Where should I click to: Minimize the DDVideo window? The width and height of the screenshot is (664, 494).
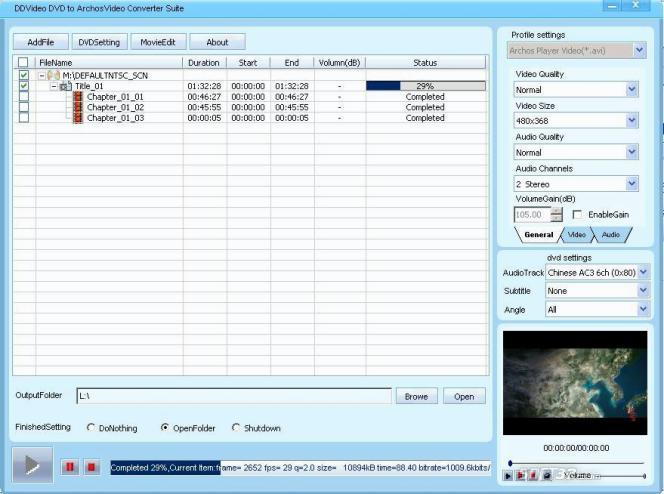tap(612, 6)
